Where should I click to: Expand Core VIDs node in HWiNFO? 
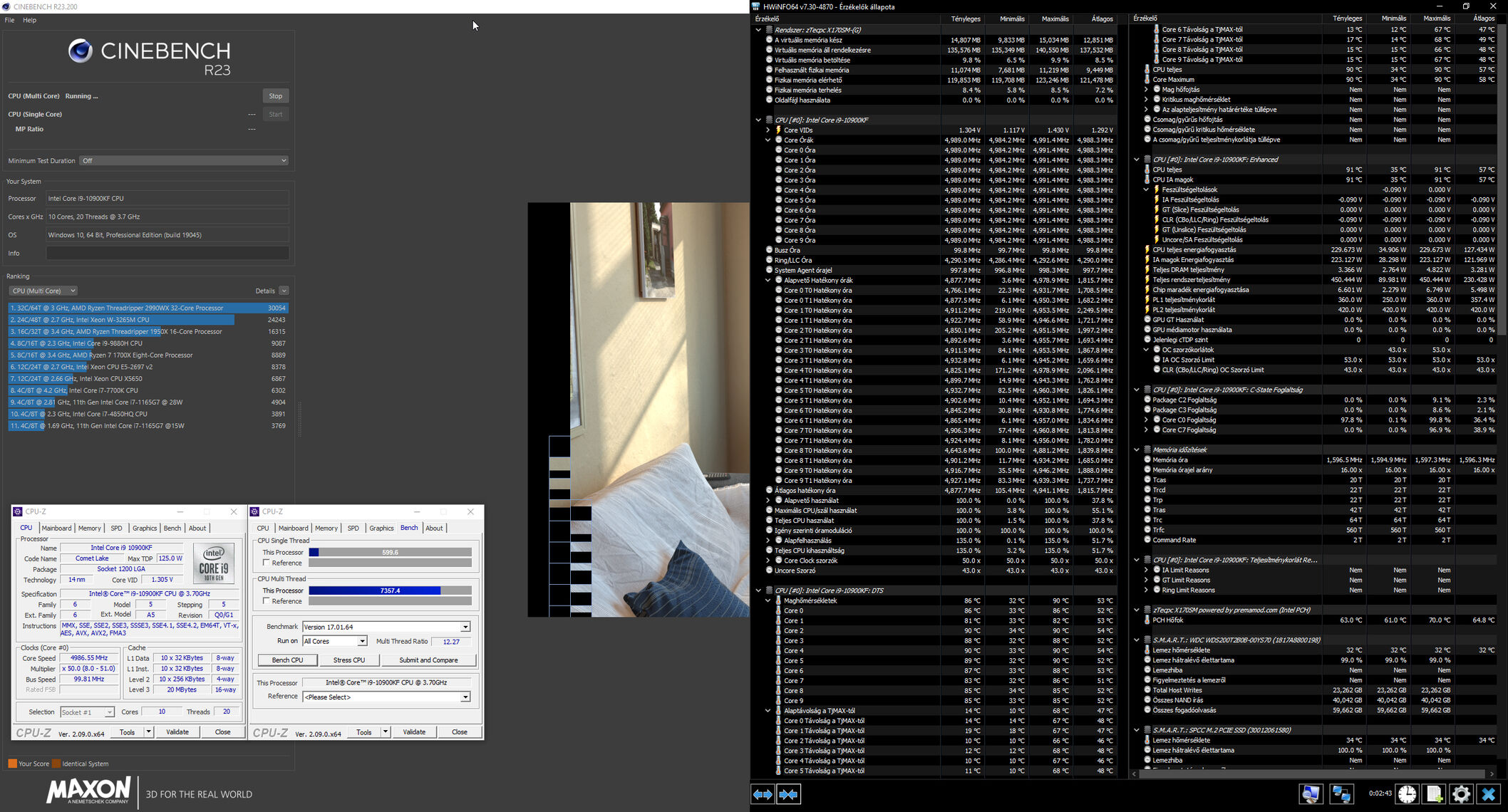(x=768, y=130)
